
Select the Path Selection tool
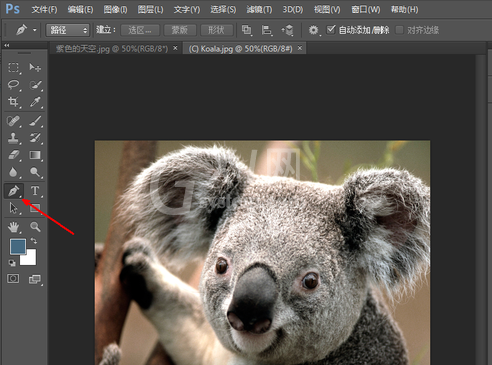tap(13, 208)
